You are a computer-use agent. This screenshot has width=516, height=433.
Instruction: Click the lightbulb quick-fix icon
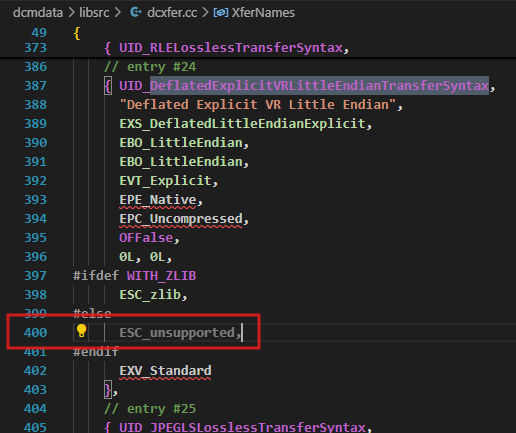coord(81,331)
